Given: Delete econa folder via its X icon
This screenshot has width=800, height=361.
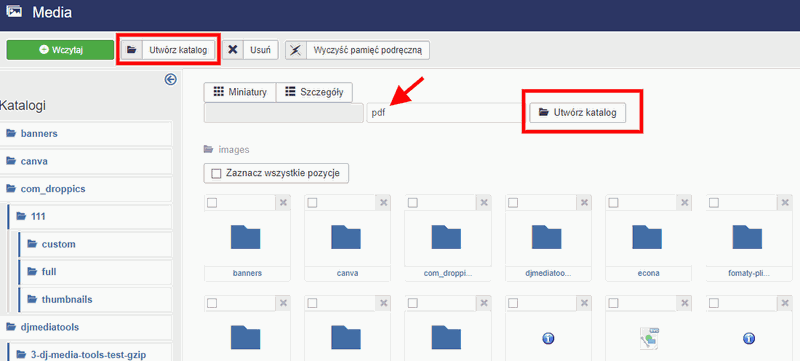Looking at the screenshot, I should (685, 203).
